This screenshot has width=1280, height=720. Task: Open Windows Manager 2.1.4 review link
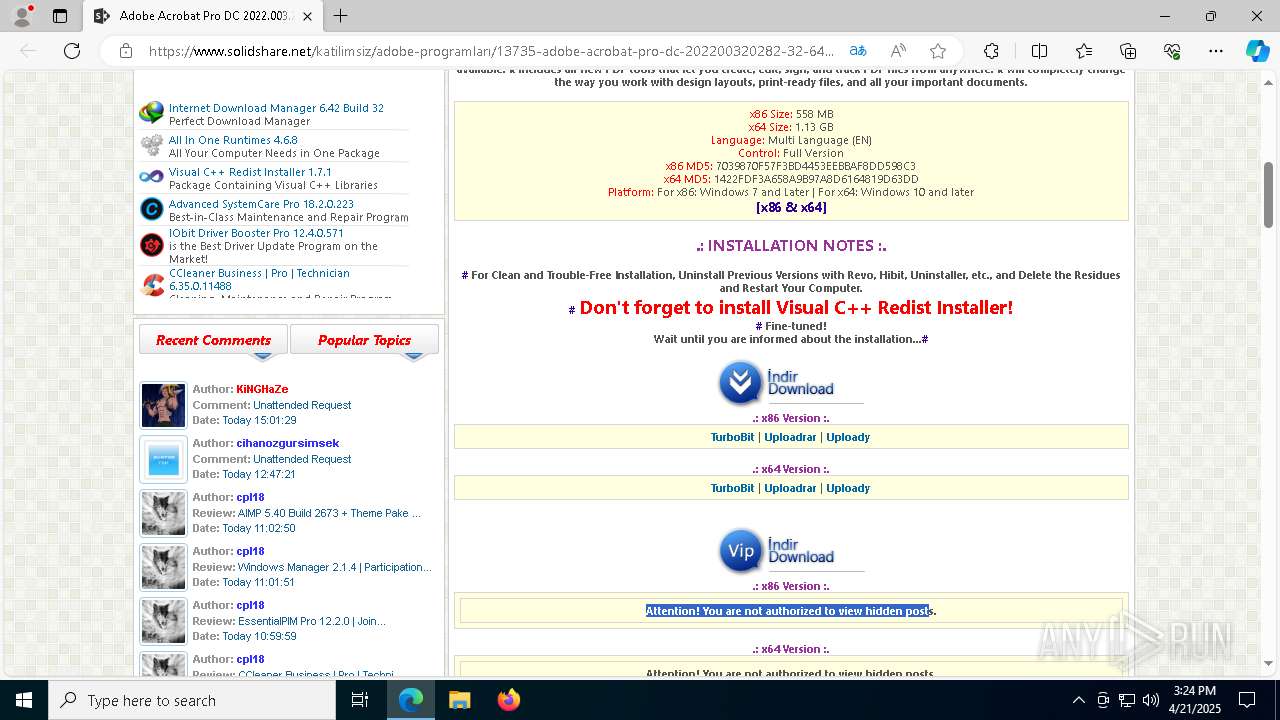click(x=334, y=567)
